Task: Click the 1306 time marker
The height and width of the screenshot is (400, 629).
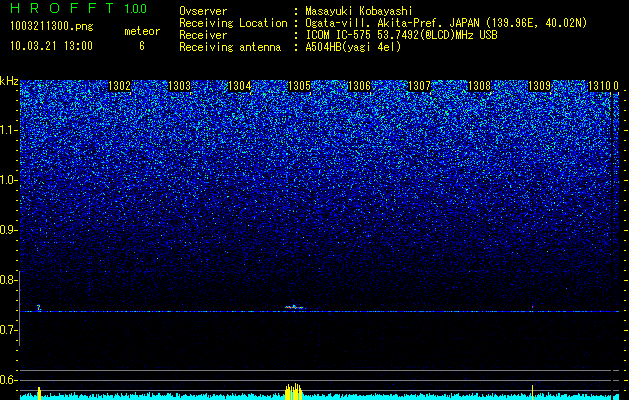Action: tap(359, 86)
